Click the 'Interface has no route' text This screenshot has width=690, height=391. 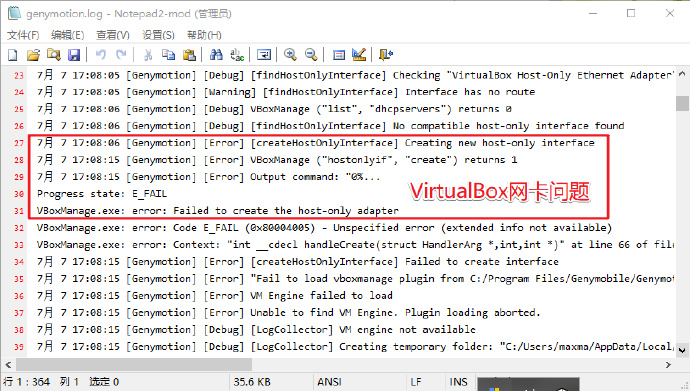[470, 92]
